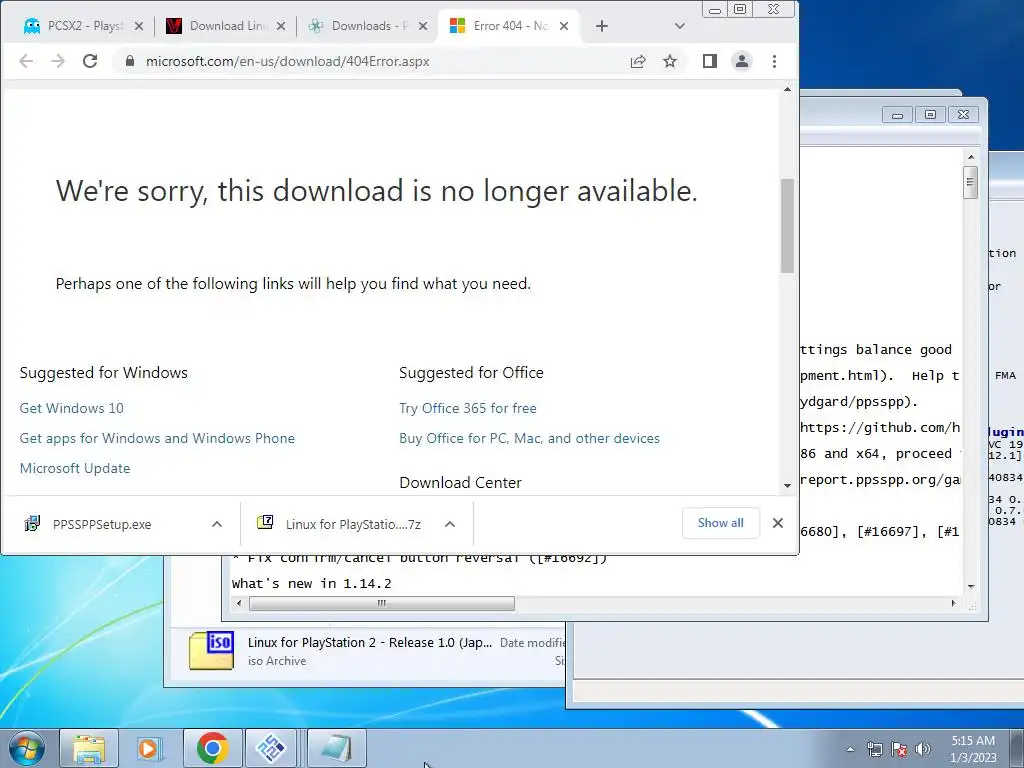The height and width of the screenshot is (768, 1024).
Task: Launch Windows Media Player from taskbar
Action: (150, 748)
